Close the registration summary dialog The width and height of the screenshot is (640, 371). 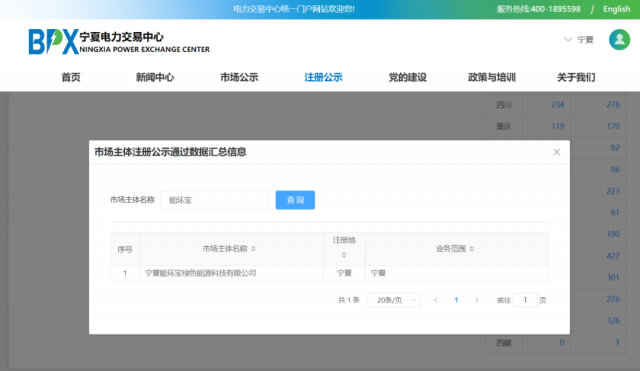pos(556,152)
